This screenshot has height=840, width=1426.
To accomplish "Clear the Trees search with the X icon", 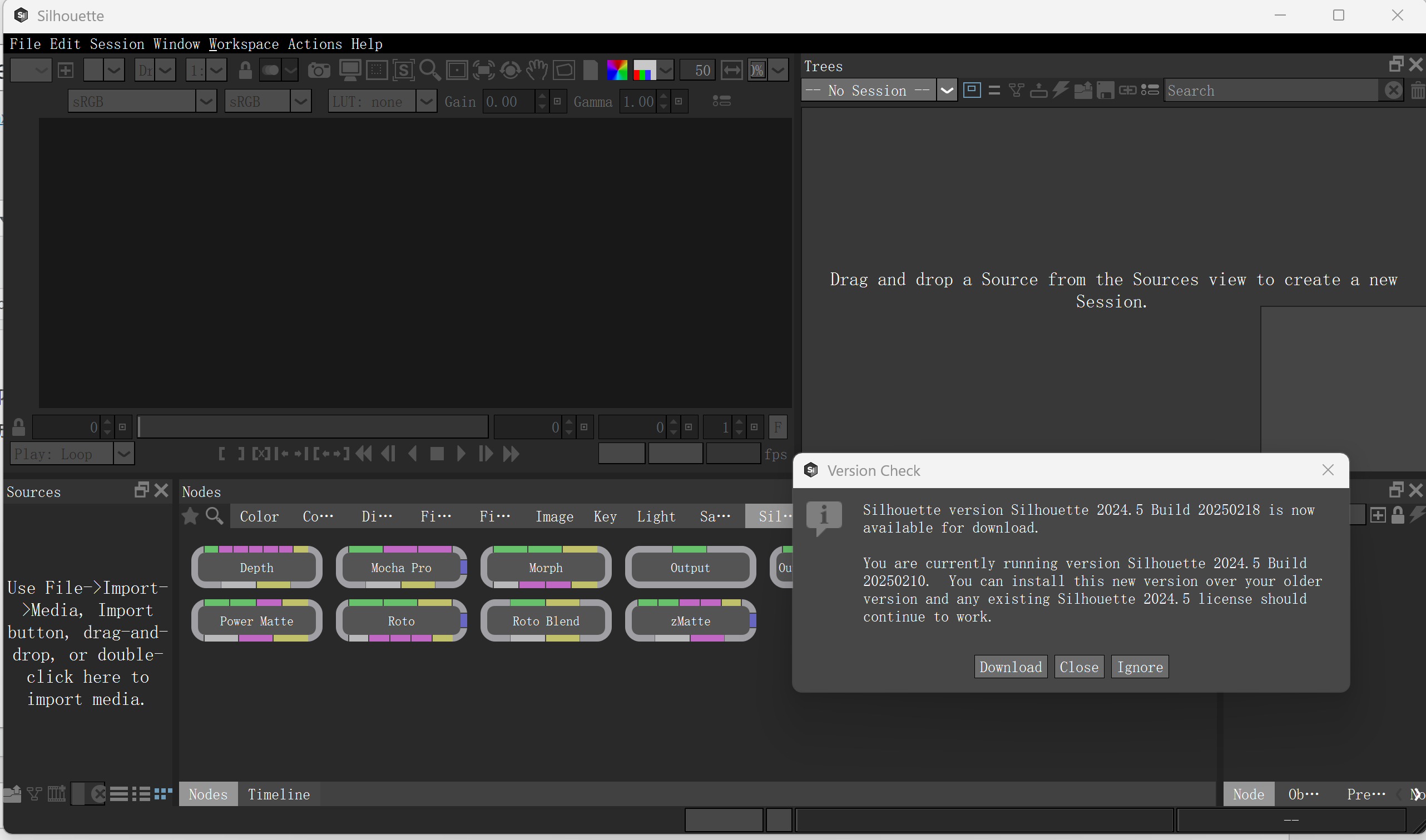I will point(1393,91).
